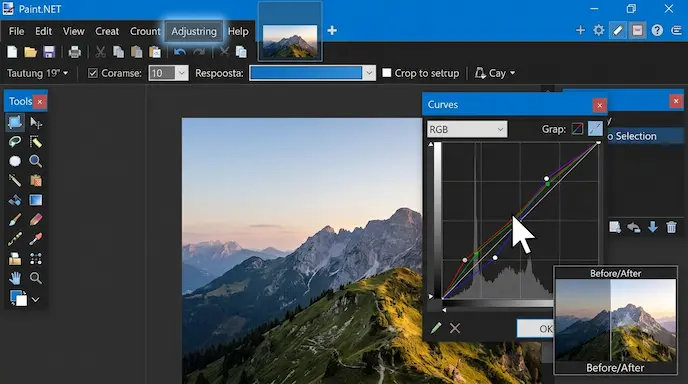
Task: Open the RGB channel dropdown
Action: [x=467, y=129]
